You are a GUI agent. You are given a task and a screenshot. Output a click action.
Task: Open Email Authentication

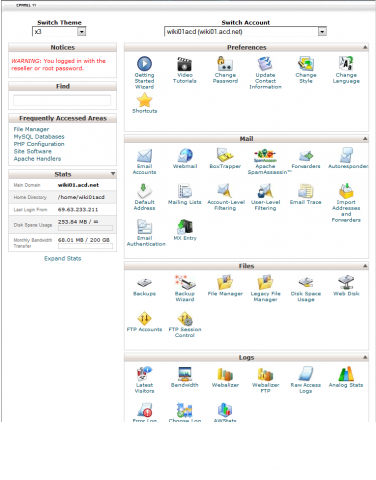click(146, 233)
